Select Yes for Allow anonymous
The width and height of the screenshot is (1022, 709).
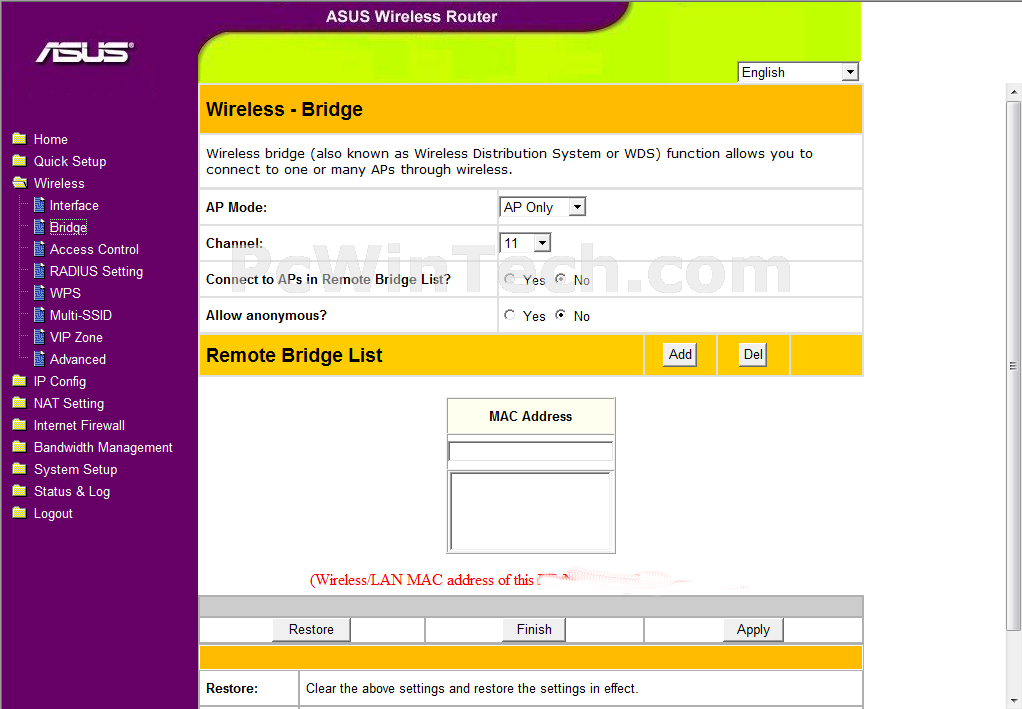coord(510,315)
